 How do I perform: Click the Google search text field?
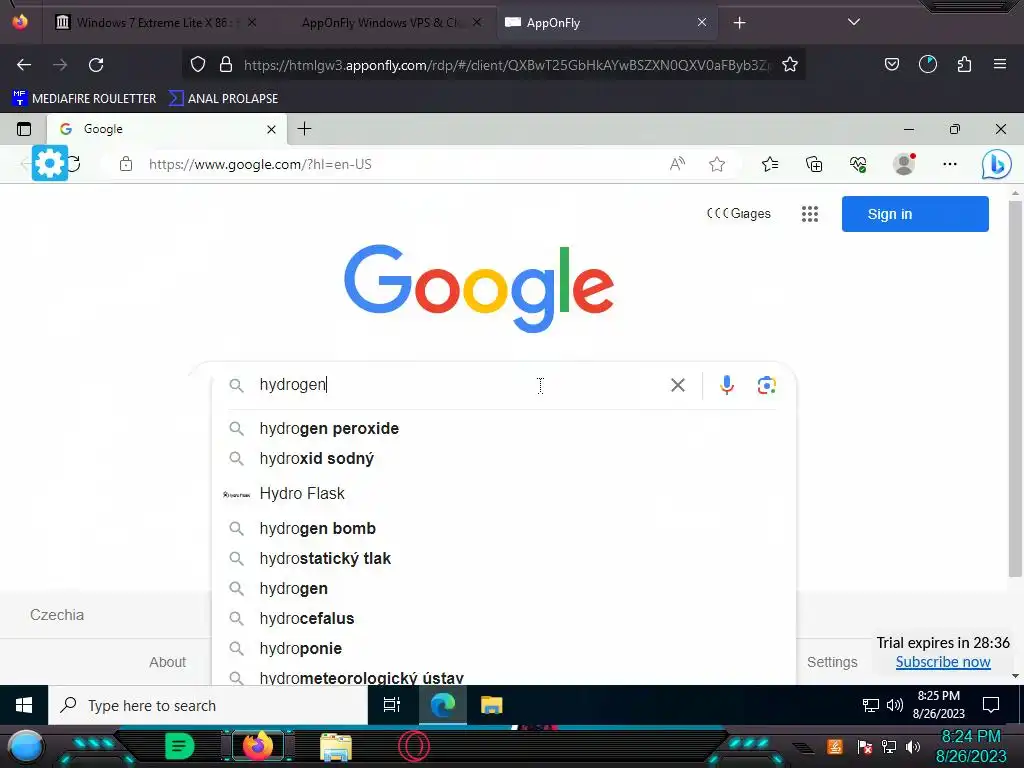[457, 385]
